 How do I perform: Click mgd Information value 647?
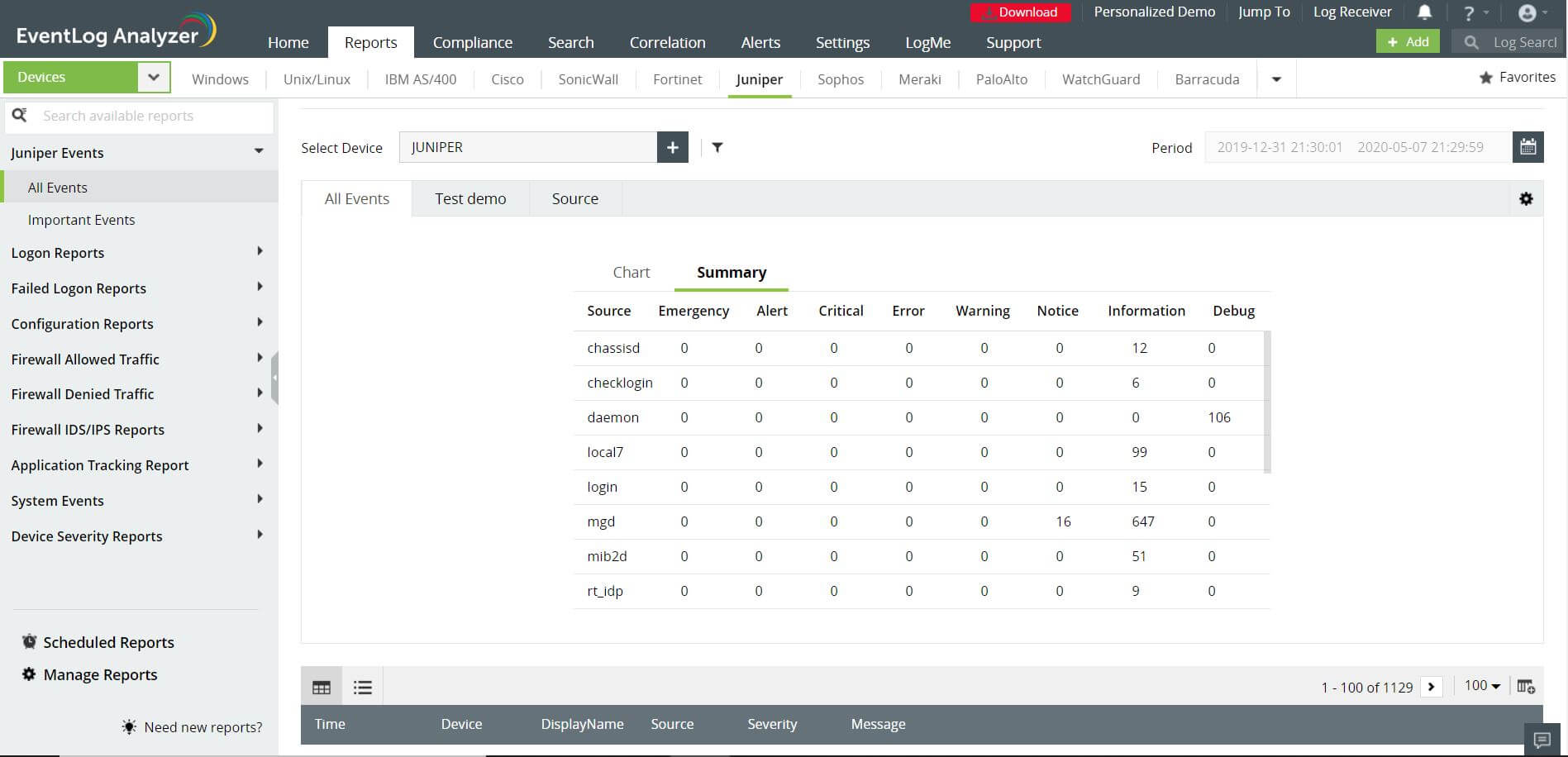pyautogui.click(x=1143, y=521)
